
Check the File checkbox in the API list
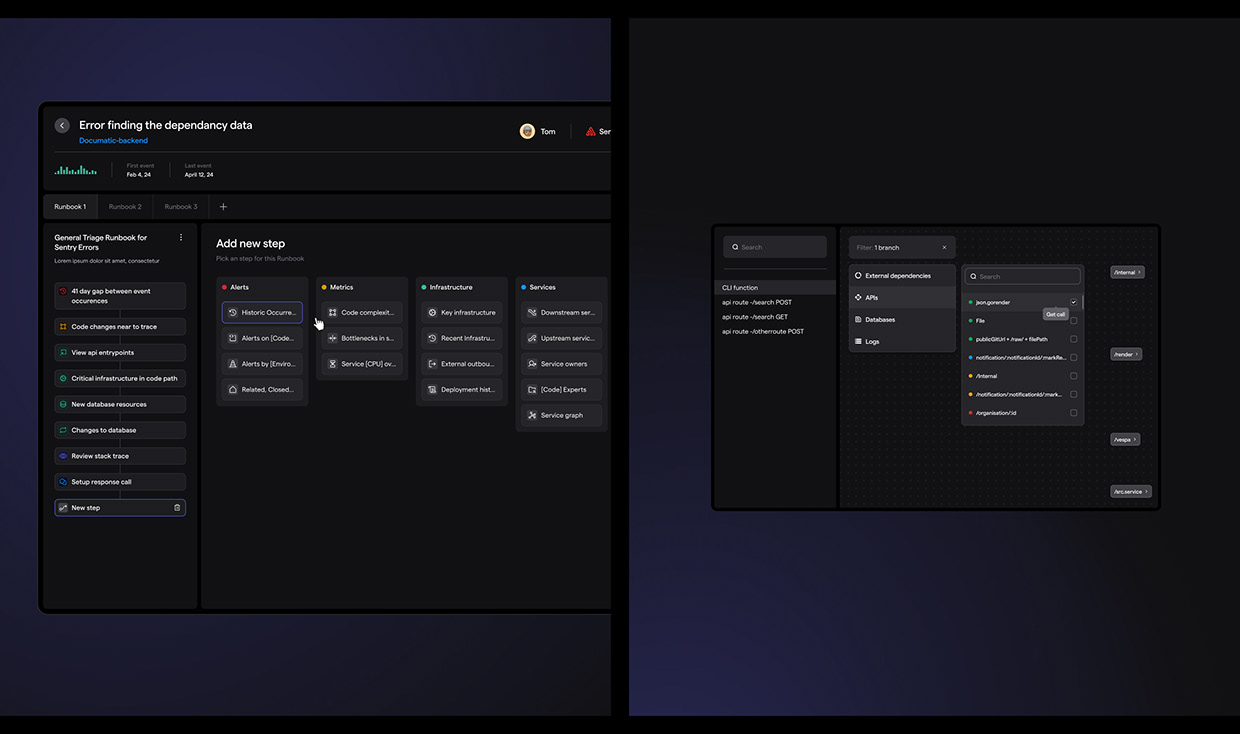[1074, 321]
